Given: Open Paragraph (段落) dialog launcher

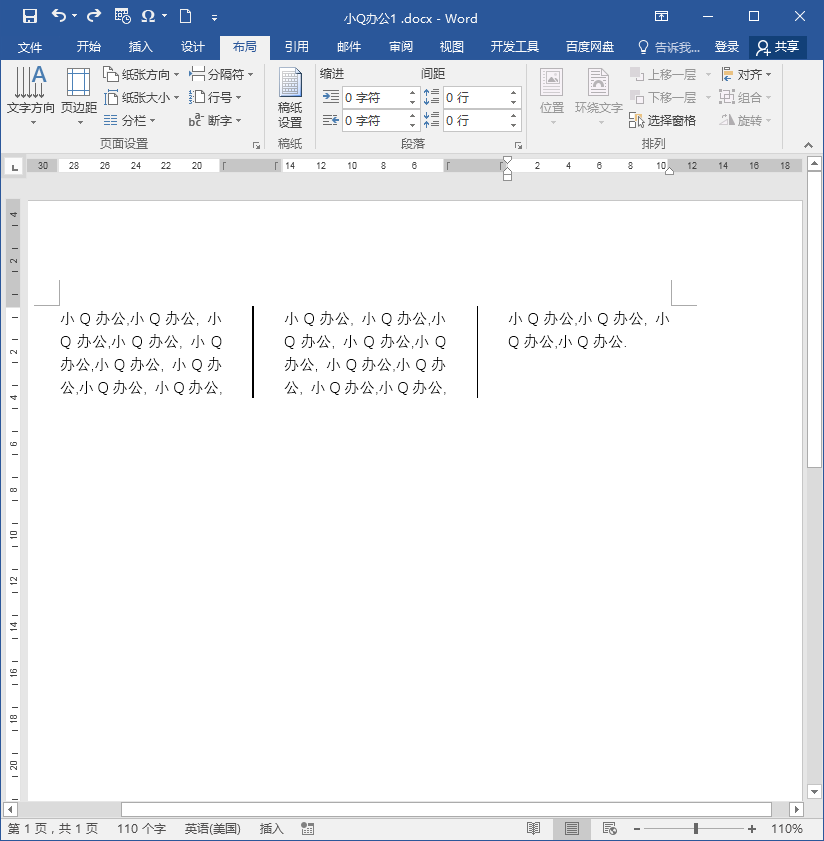Looking at the screenshot, I should (x=518, y=145).
